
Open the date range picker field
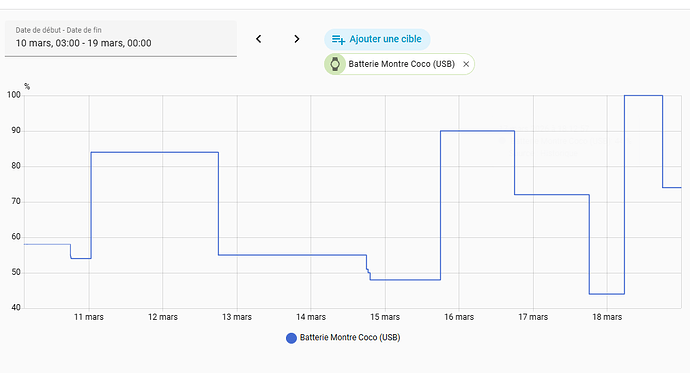[x=121, y=39]
